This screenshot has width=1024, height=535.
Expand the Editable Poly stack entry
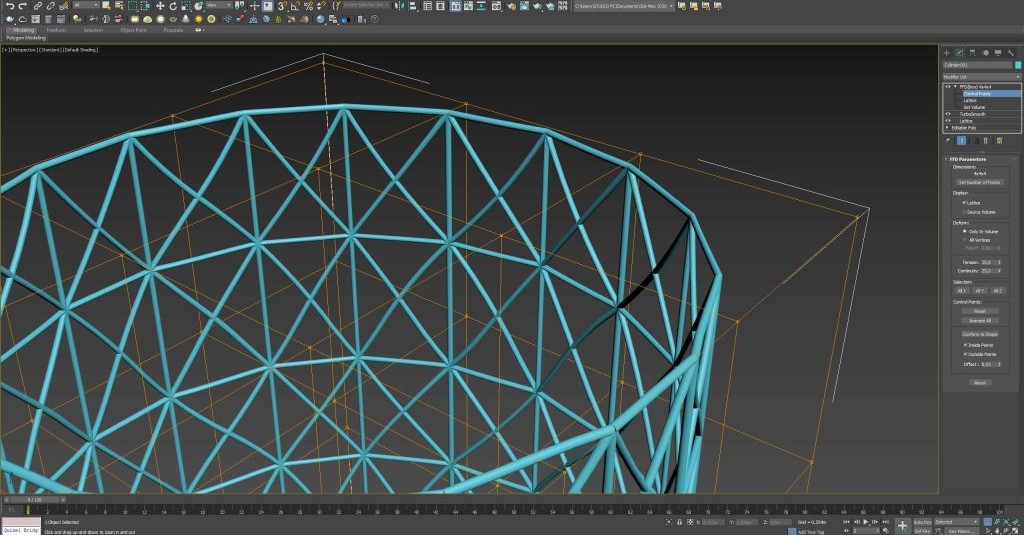pyautogui.click(x=948, y=127)
